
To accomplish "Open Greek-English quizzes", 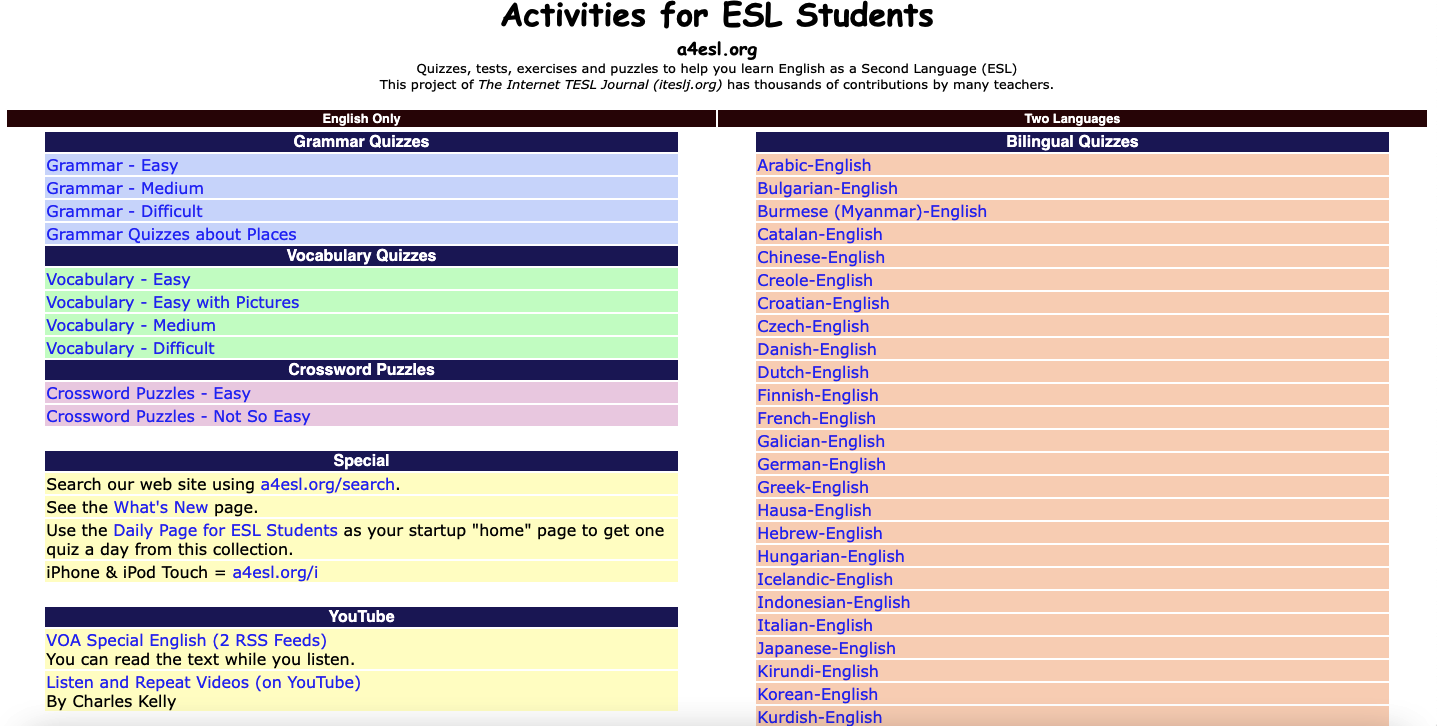I will tap(813, 488).
